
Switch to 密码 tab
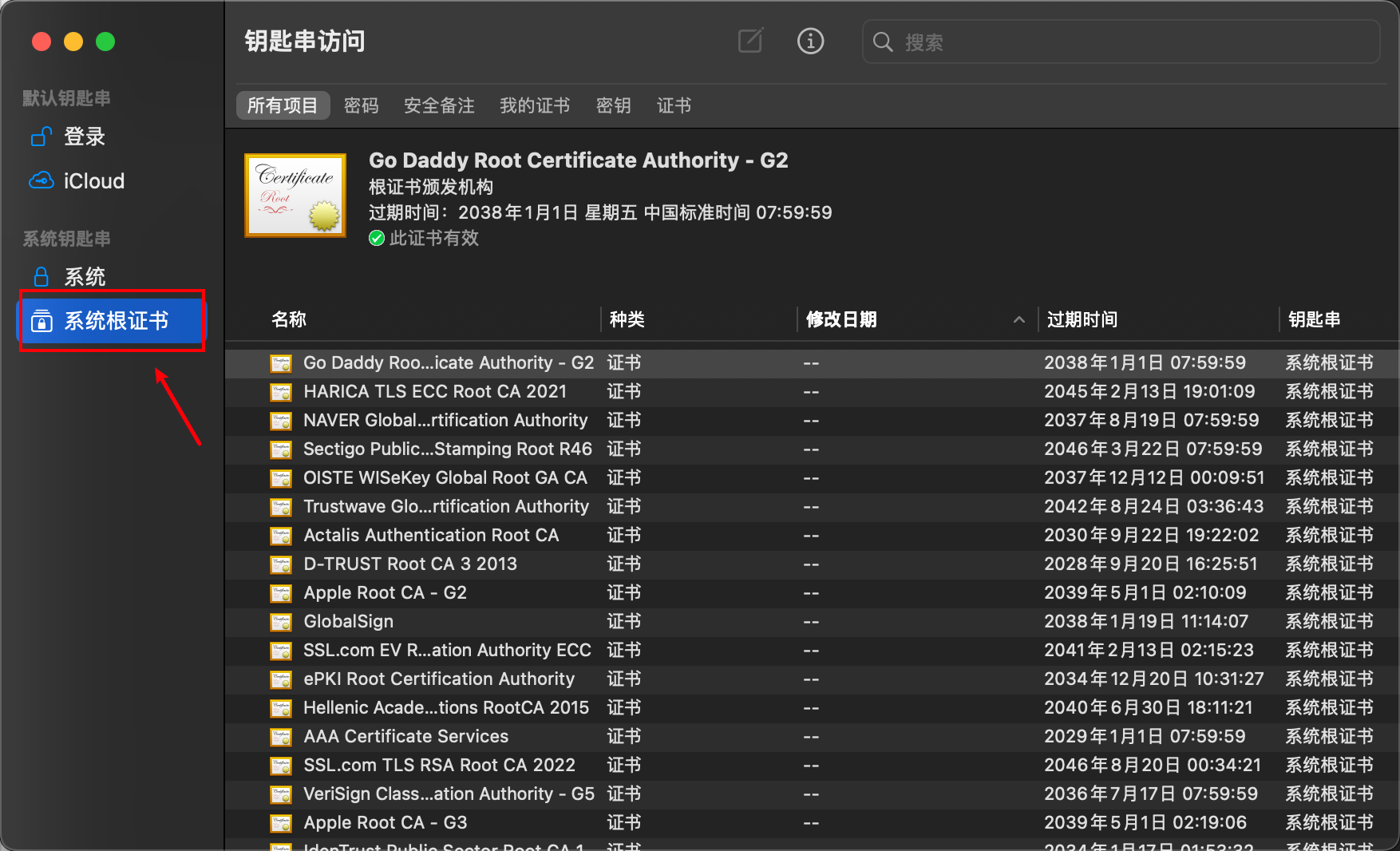362,105
